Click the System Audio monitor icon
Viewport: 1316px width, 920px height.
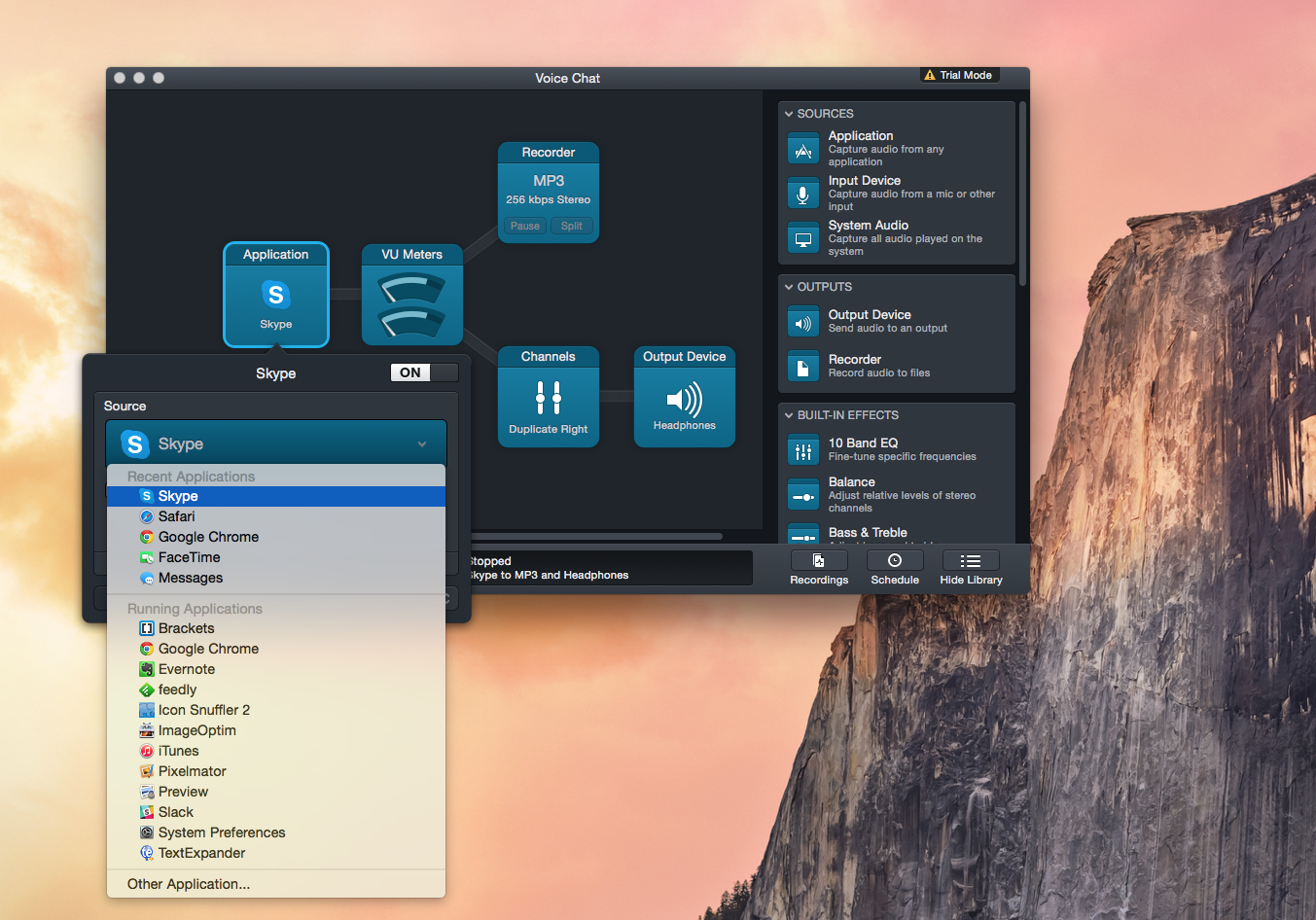coord(803,238)
